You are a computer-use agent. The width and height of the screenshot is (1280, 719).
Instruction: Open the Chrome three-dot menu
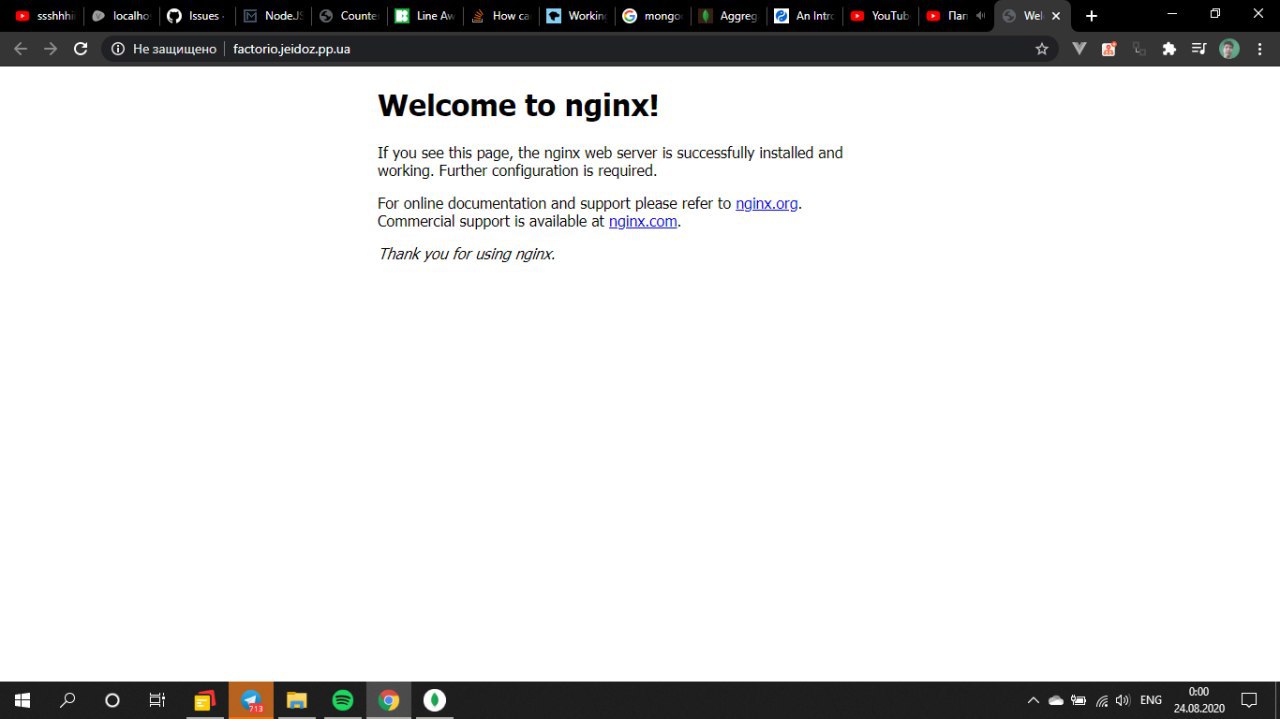tap(1260, 48)
